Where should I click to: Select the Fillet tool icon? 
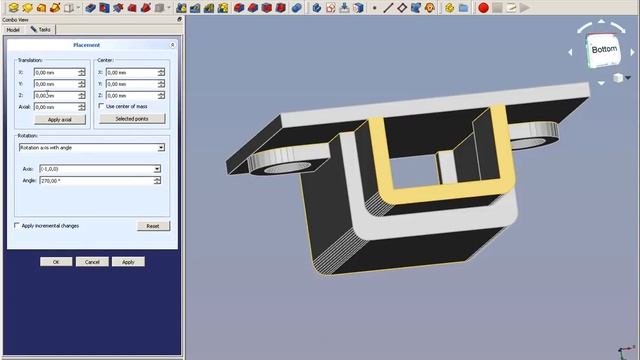click(x=239, y=7)
